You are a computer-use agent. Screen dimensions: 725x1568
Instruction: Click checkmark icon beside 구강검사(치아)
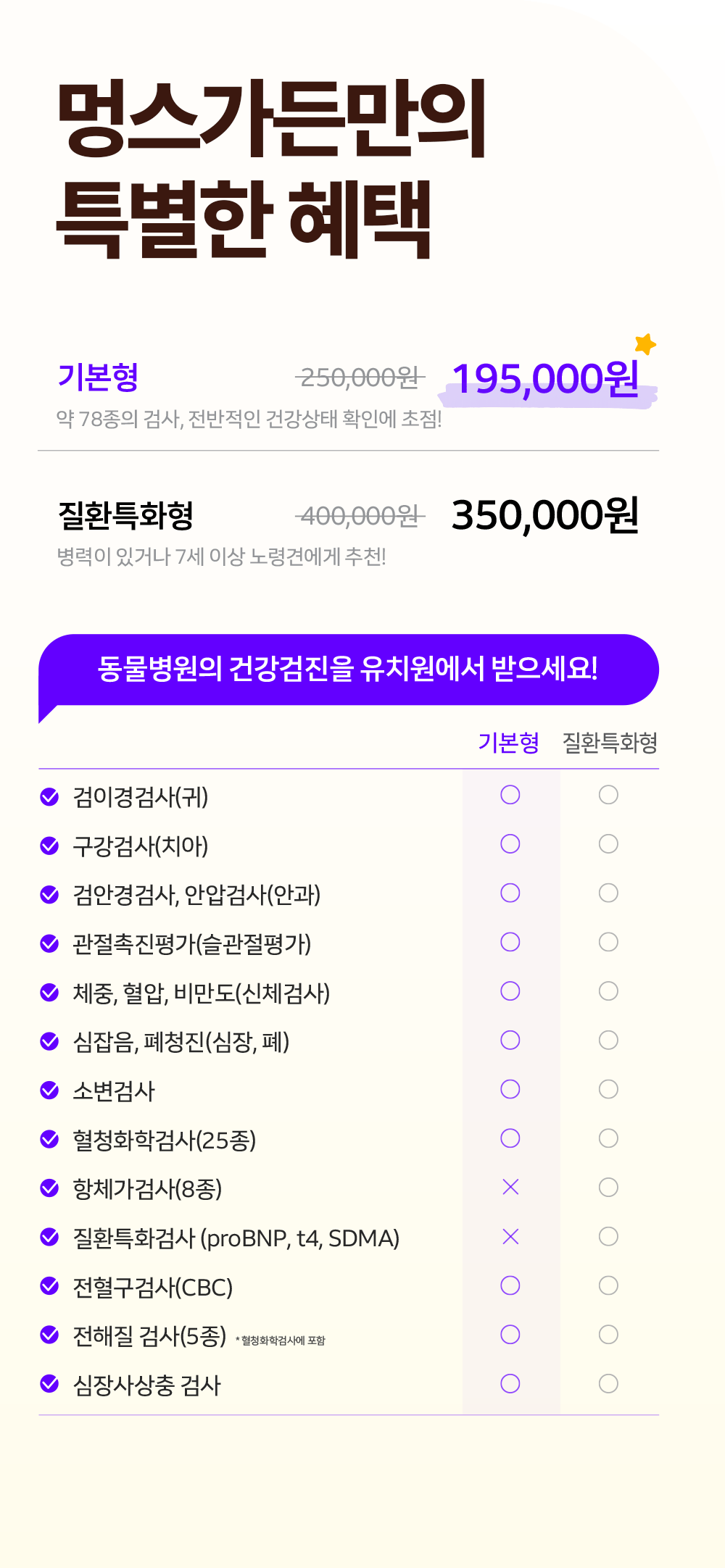49,846
